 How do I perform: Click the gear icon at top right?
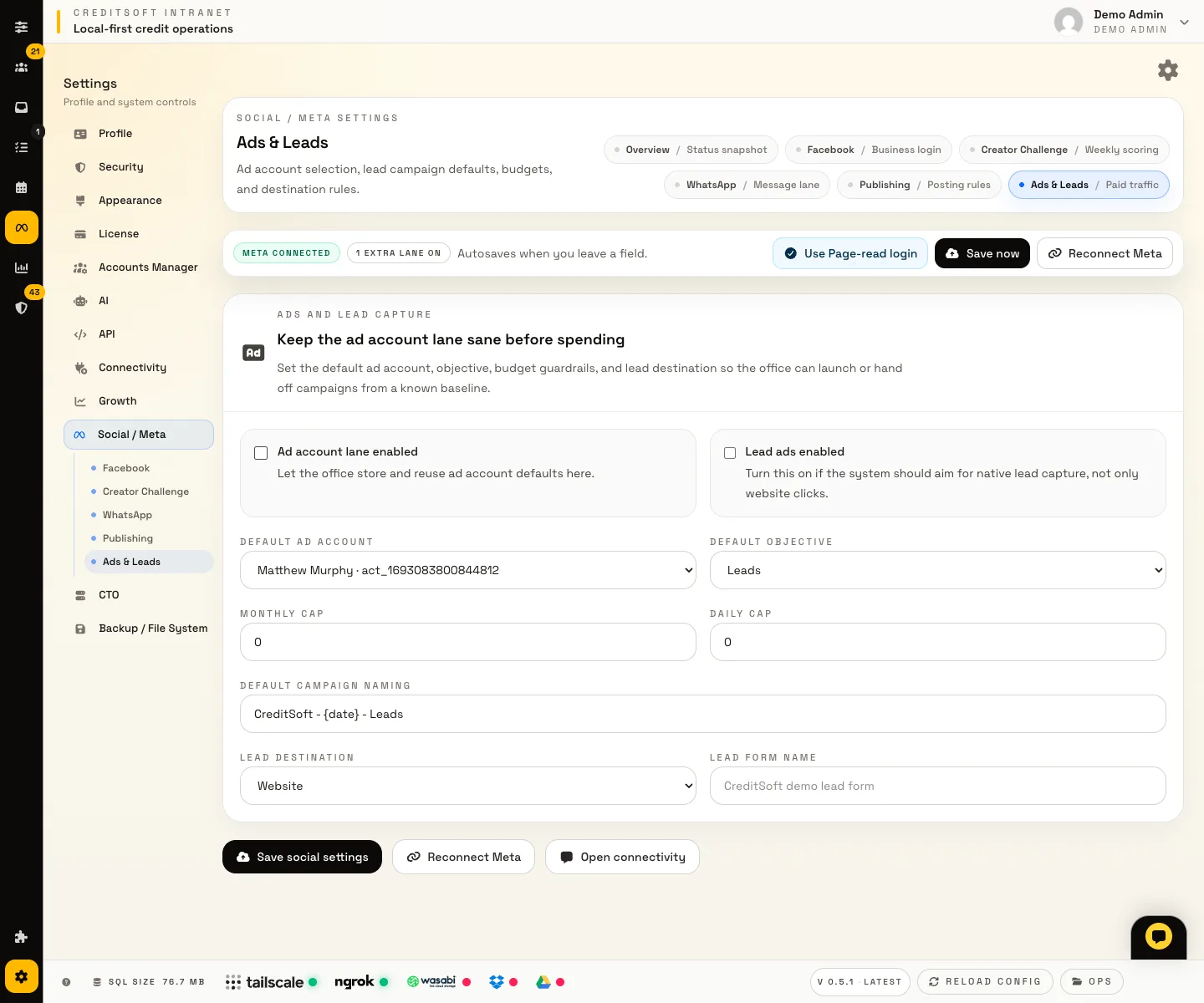(1167, 70)
